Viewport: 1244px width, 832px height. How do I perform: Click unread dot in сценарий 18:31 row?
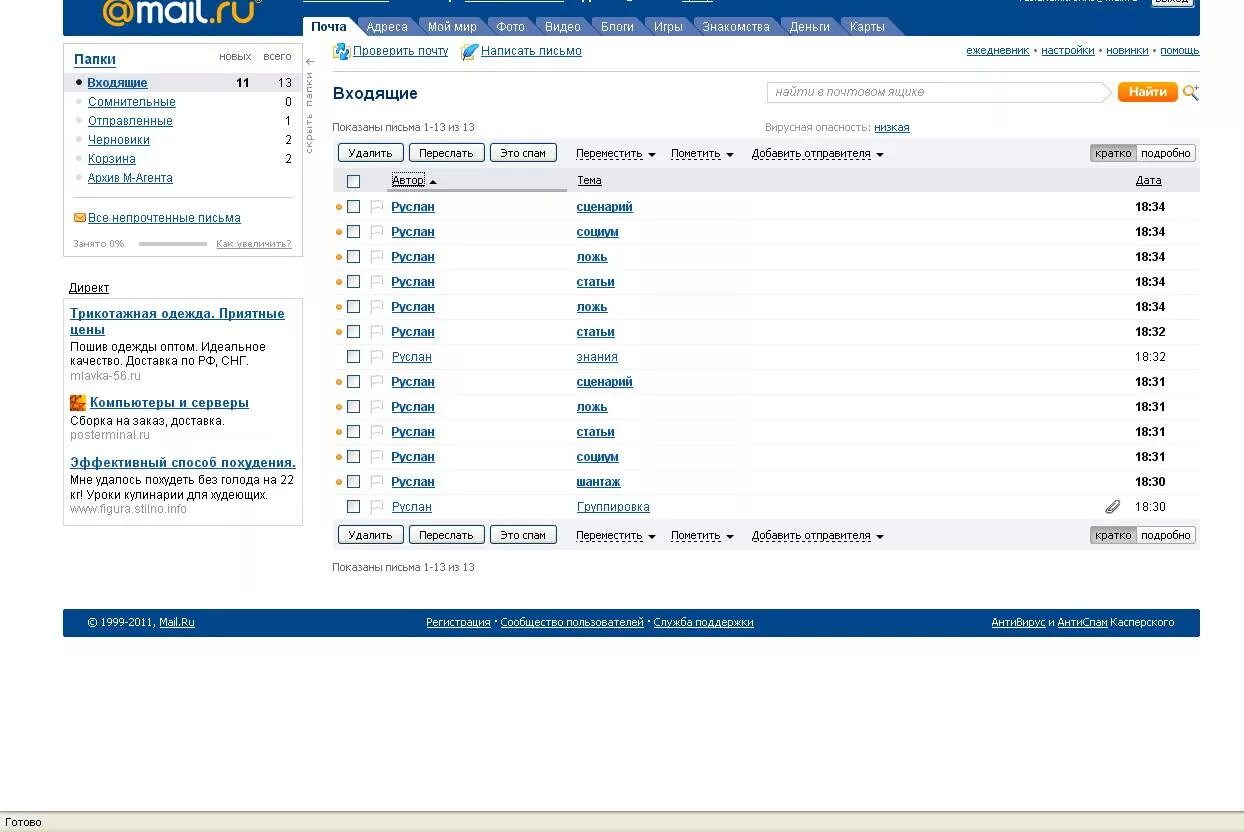click(x=339, y=382)
